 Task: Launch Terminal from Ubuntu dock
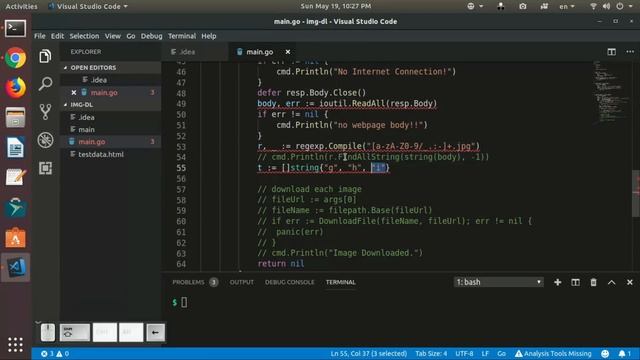point(16,29)
